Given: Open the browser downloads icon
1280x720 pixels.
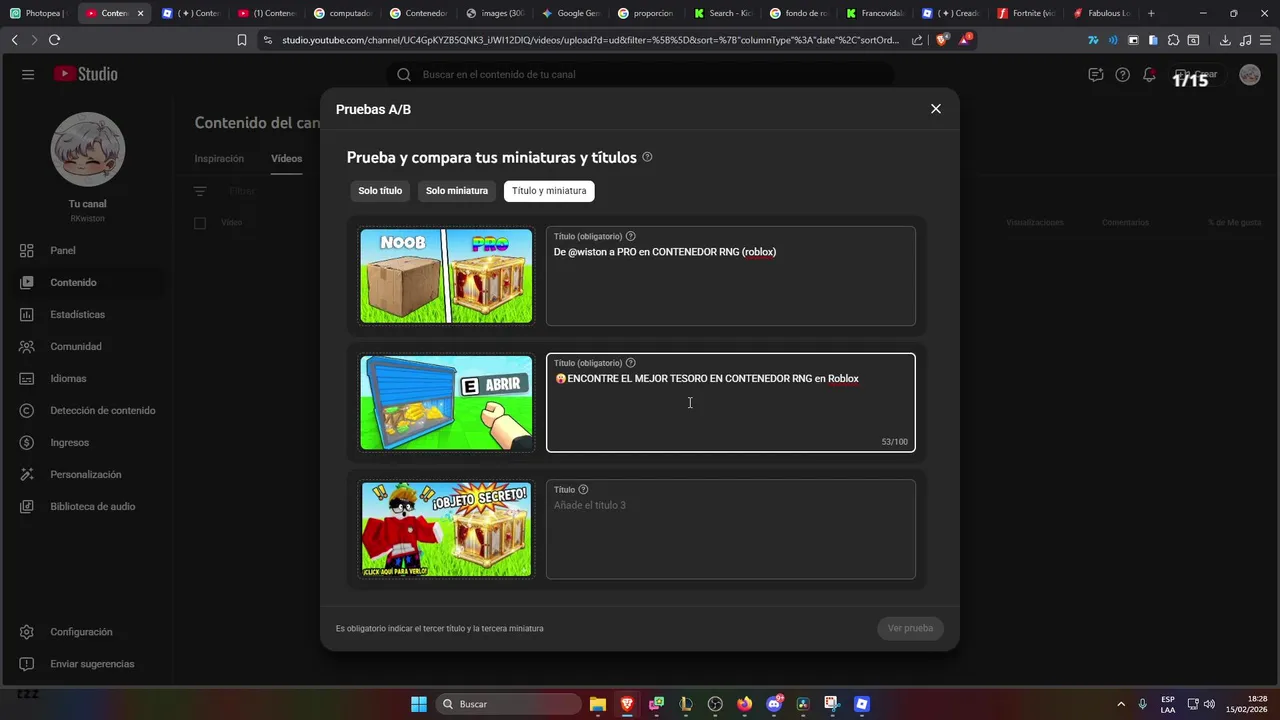Looking at the screenshot, I should click(1225, 40).
